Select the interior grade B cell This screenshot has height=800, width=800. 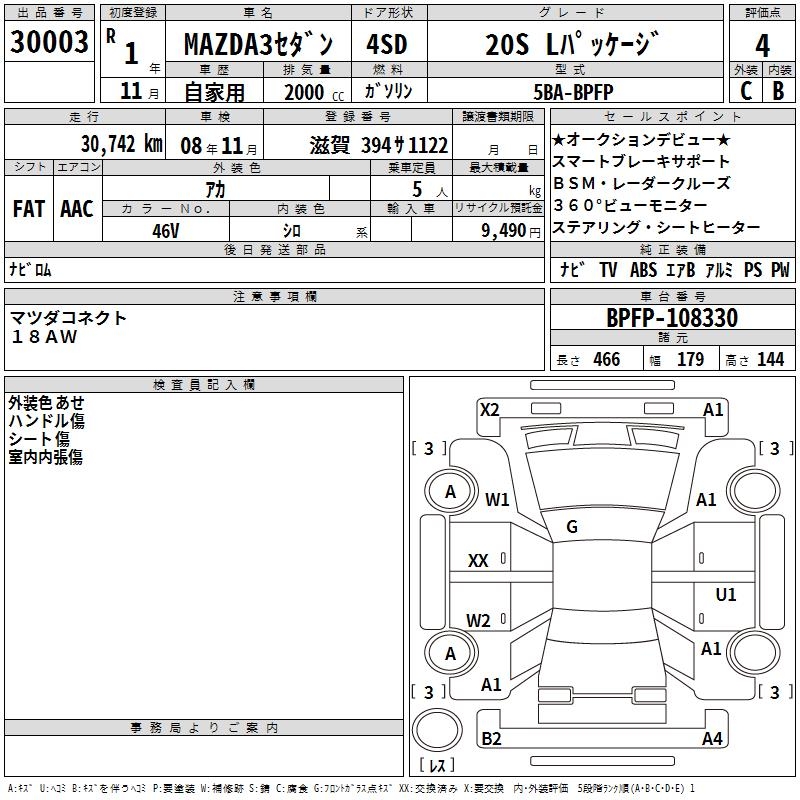coord(779,91)
